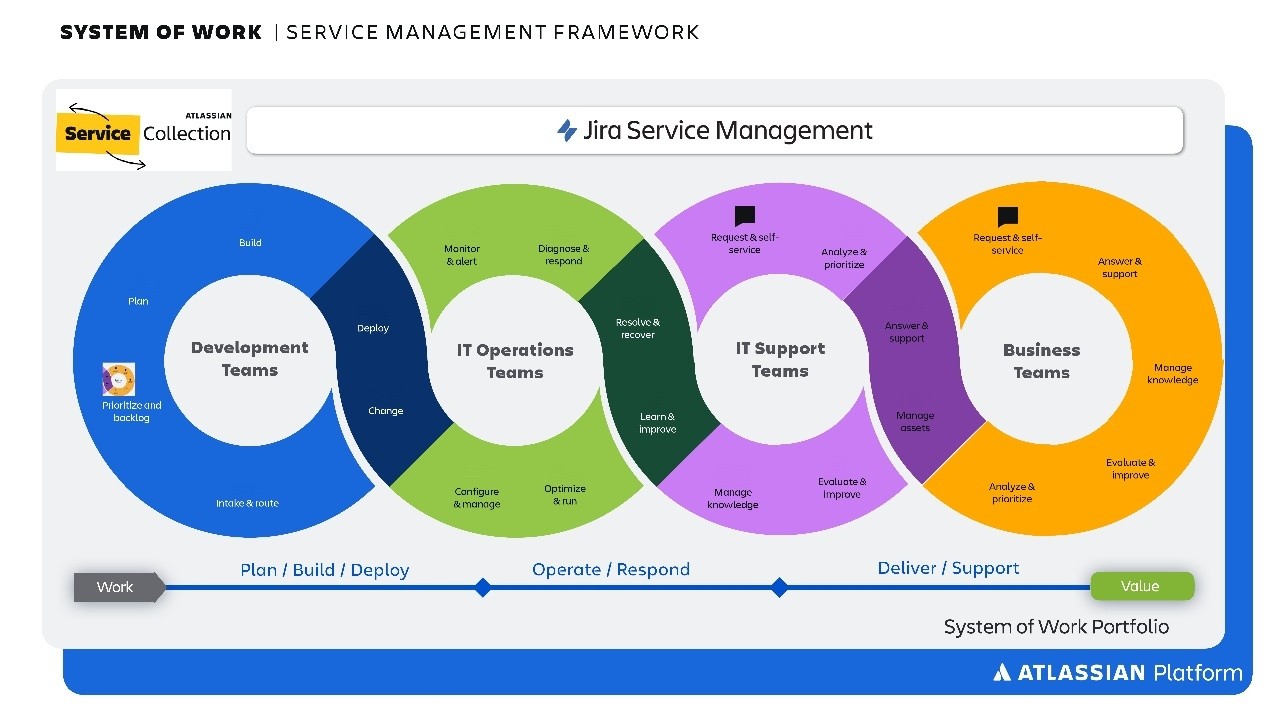This screenshot has height=713, width=1267.
Task: Click the small thumbnail above Prioritize and backlog
Action: (x=118, y=380)
